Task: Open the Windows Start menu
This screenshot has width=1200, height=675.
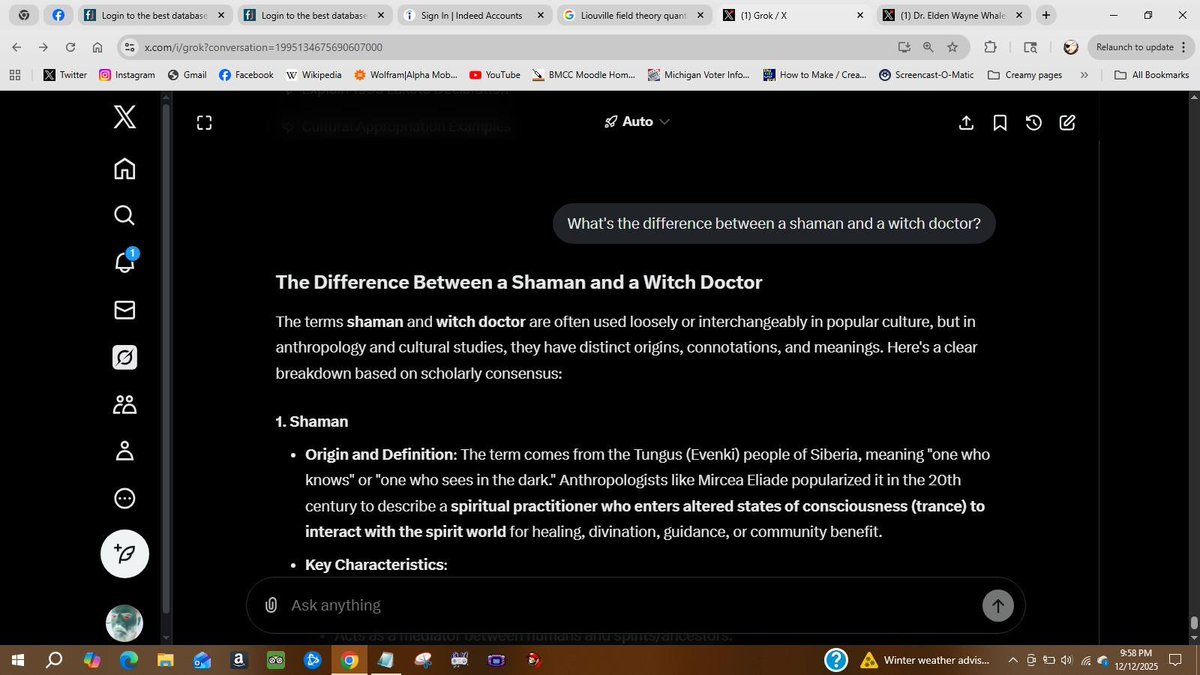Action: [17, 660]
